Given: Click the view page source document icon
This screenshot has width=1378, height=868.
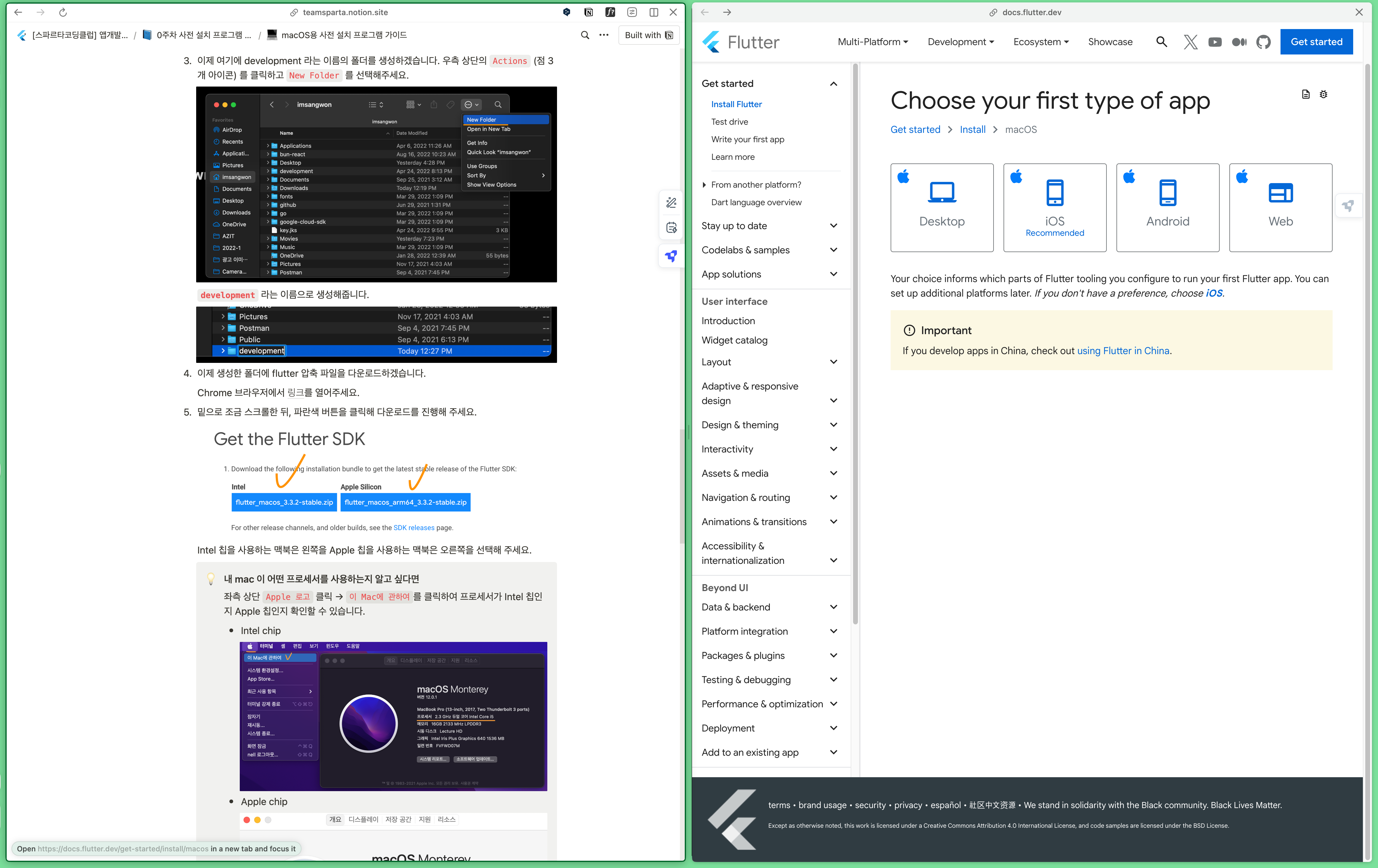Looking at the screenshot, I should (1305, 94).
